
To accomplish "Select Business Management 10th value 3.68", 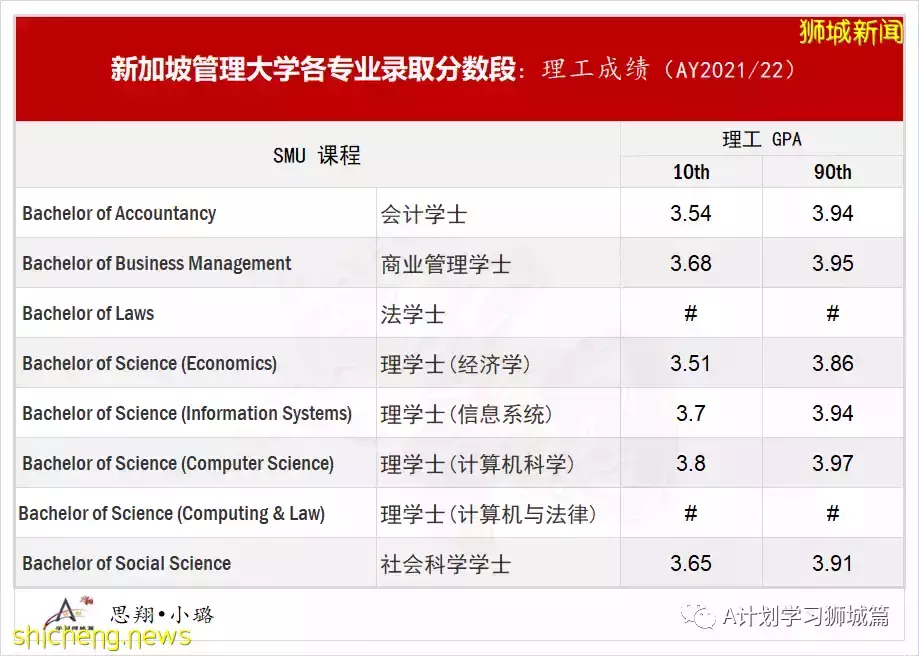I will pos(691,263).
